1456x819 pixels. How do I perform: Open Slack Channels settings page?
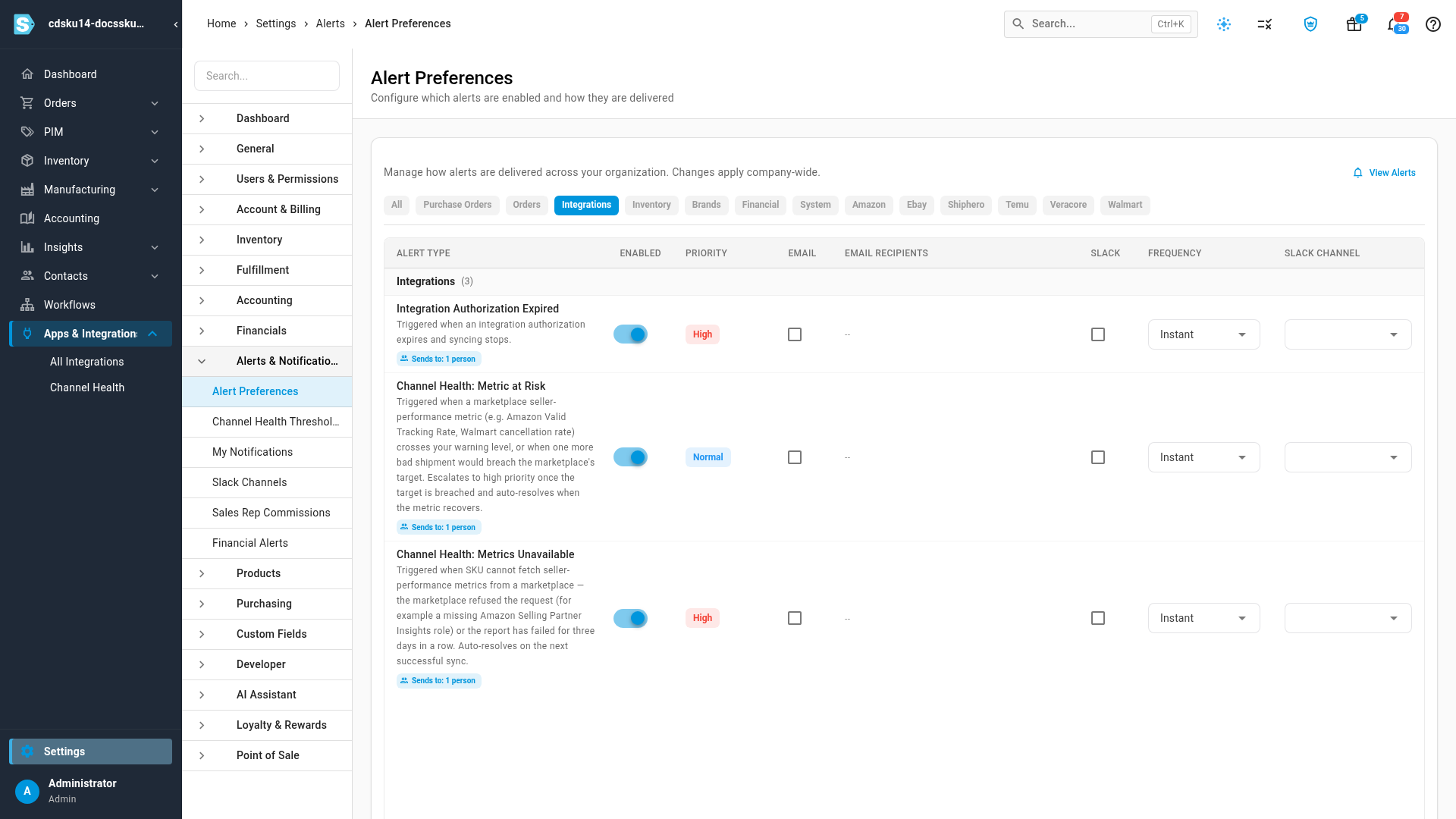pyautogui.click(x=267, y=482)
